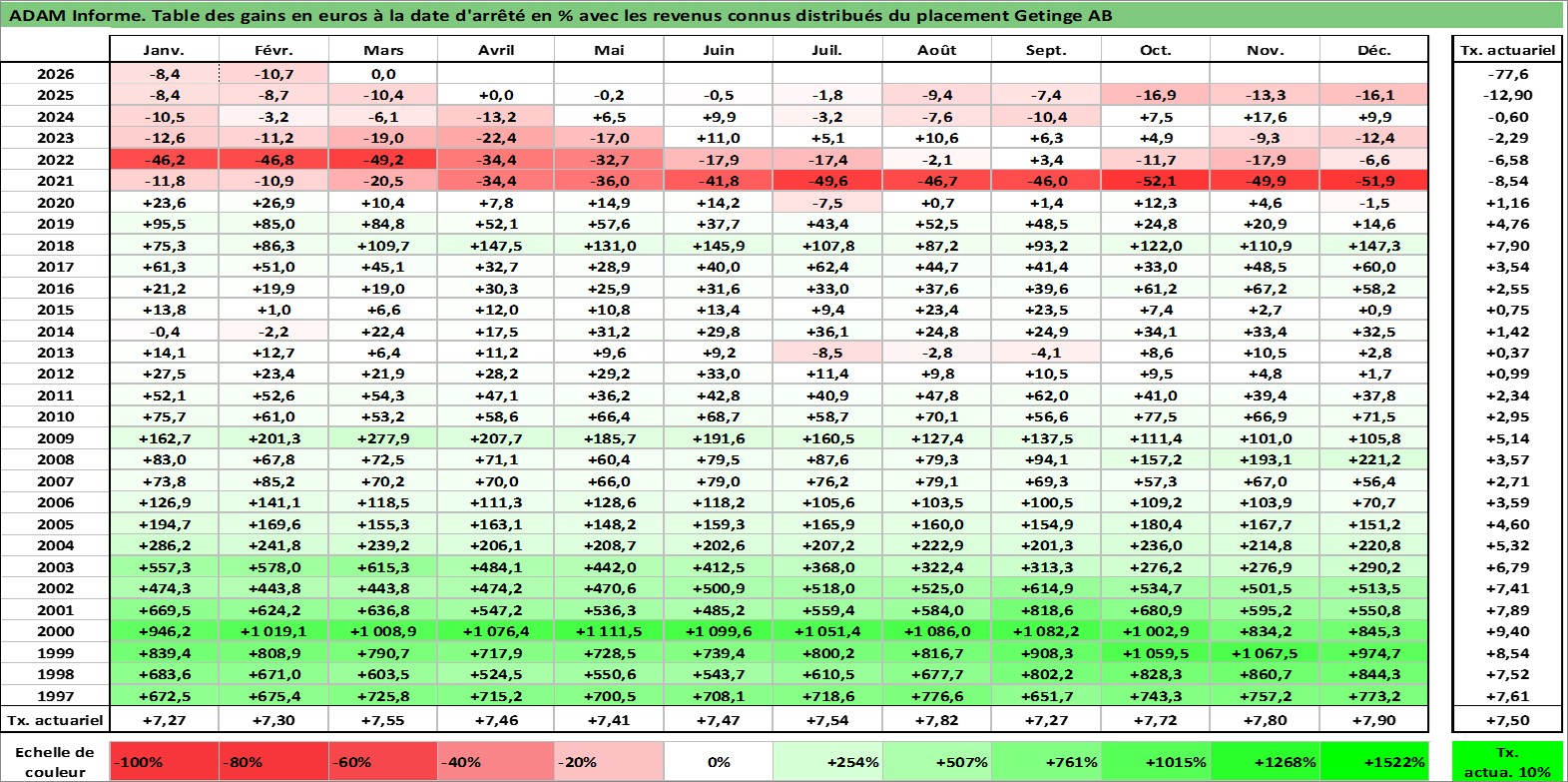1568x782 pixels.
Task: Select the 'Juin' column header
Action: click(x=719, y=50)
